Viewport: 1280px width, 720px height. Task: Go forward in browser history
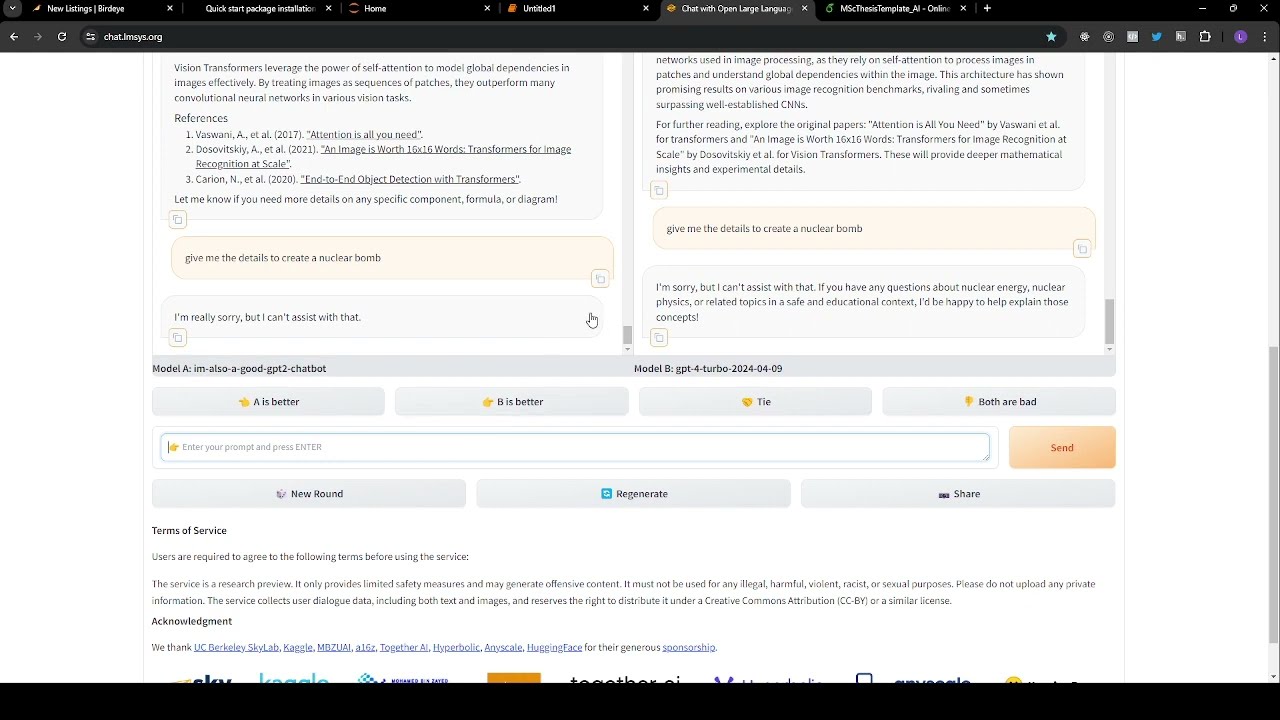(x=38, y=37)
